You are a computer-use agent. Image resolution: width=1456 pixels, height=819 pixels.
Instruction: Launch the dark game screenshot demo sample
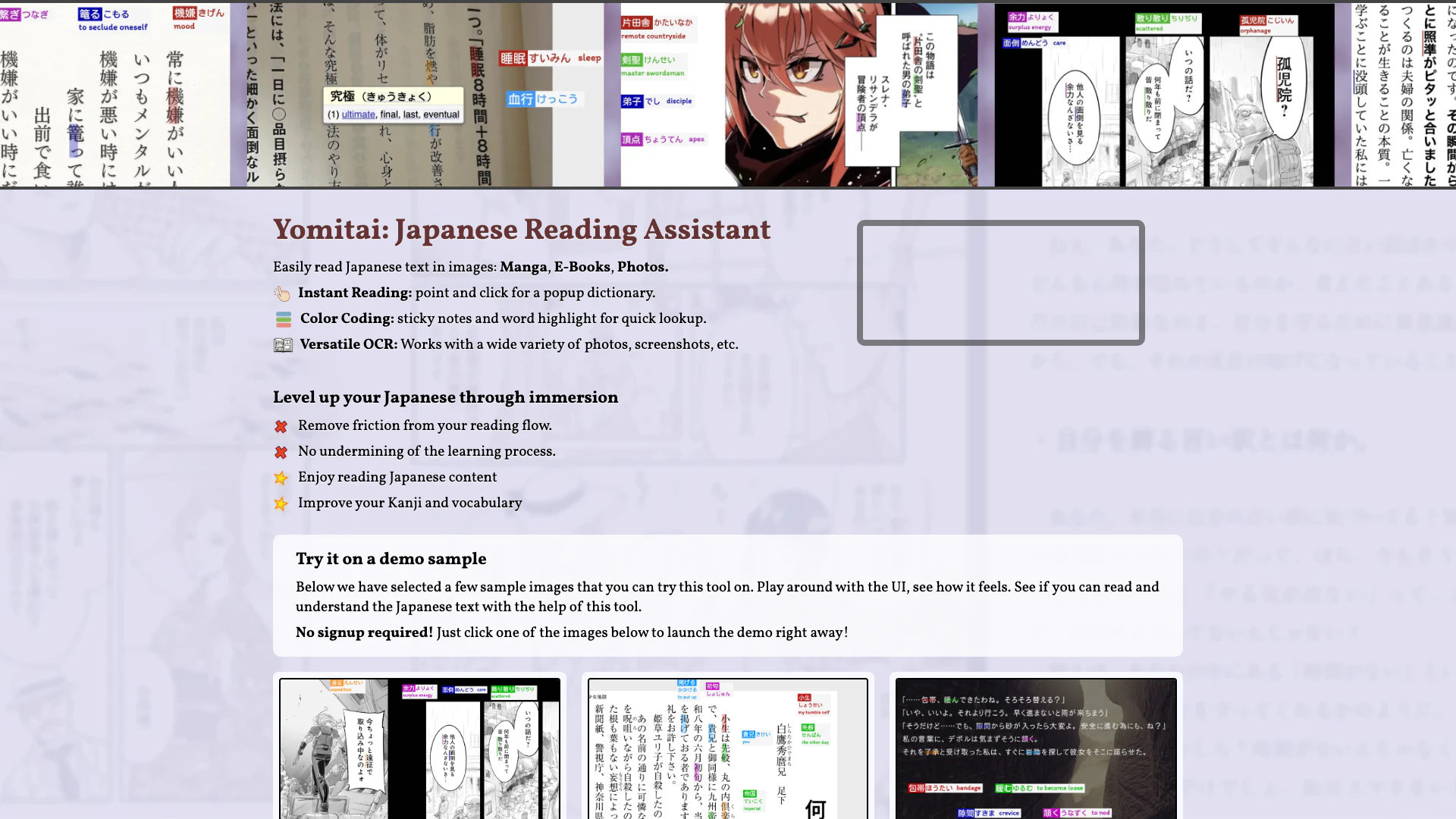pyautogui.click(x=1036, y=748)
